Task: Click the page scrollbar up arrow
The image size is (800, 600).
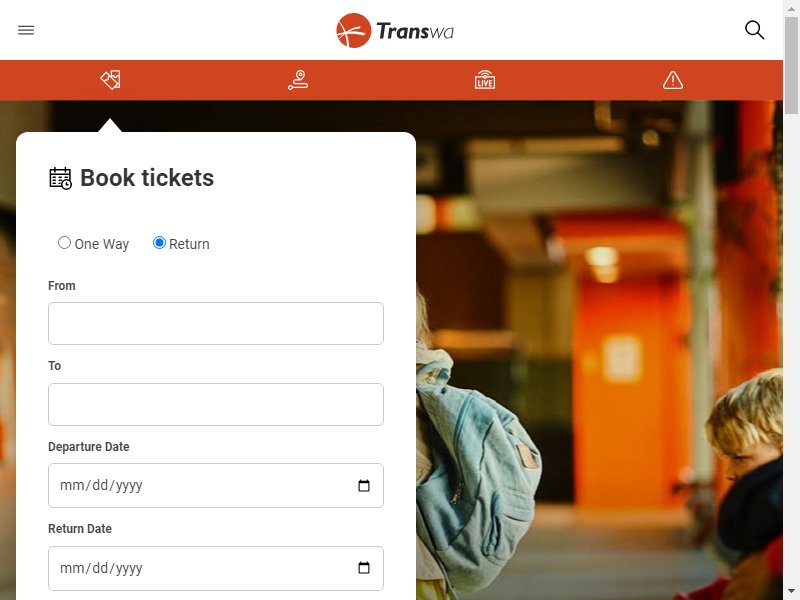Action: tap(791, 7)
